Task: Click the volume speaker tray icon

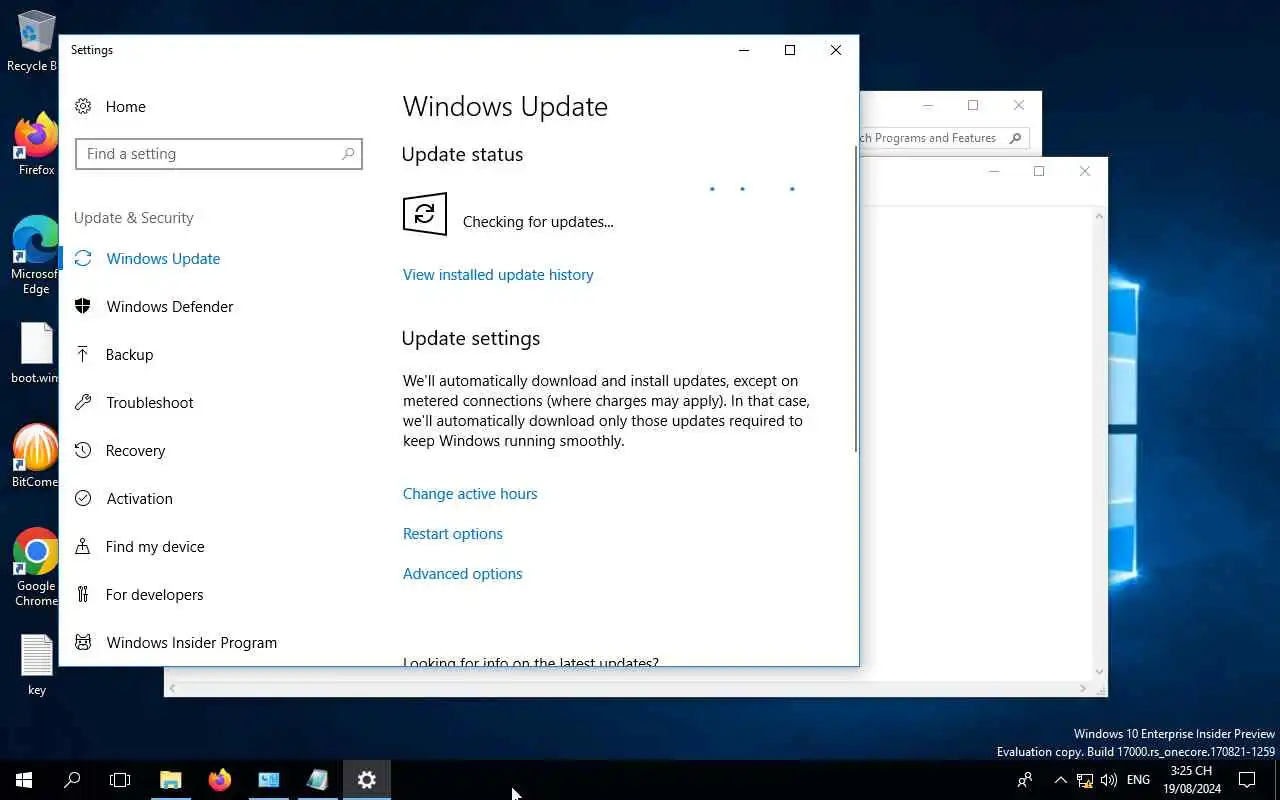Action: (1108, 780)
